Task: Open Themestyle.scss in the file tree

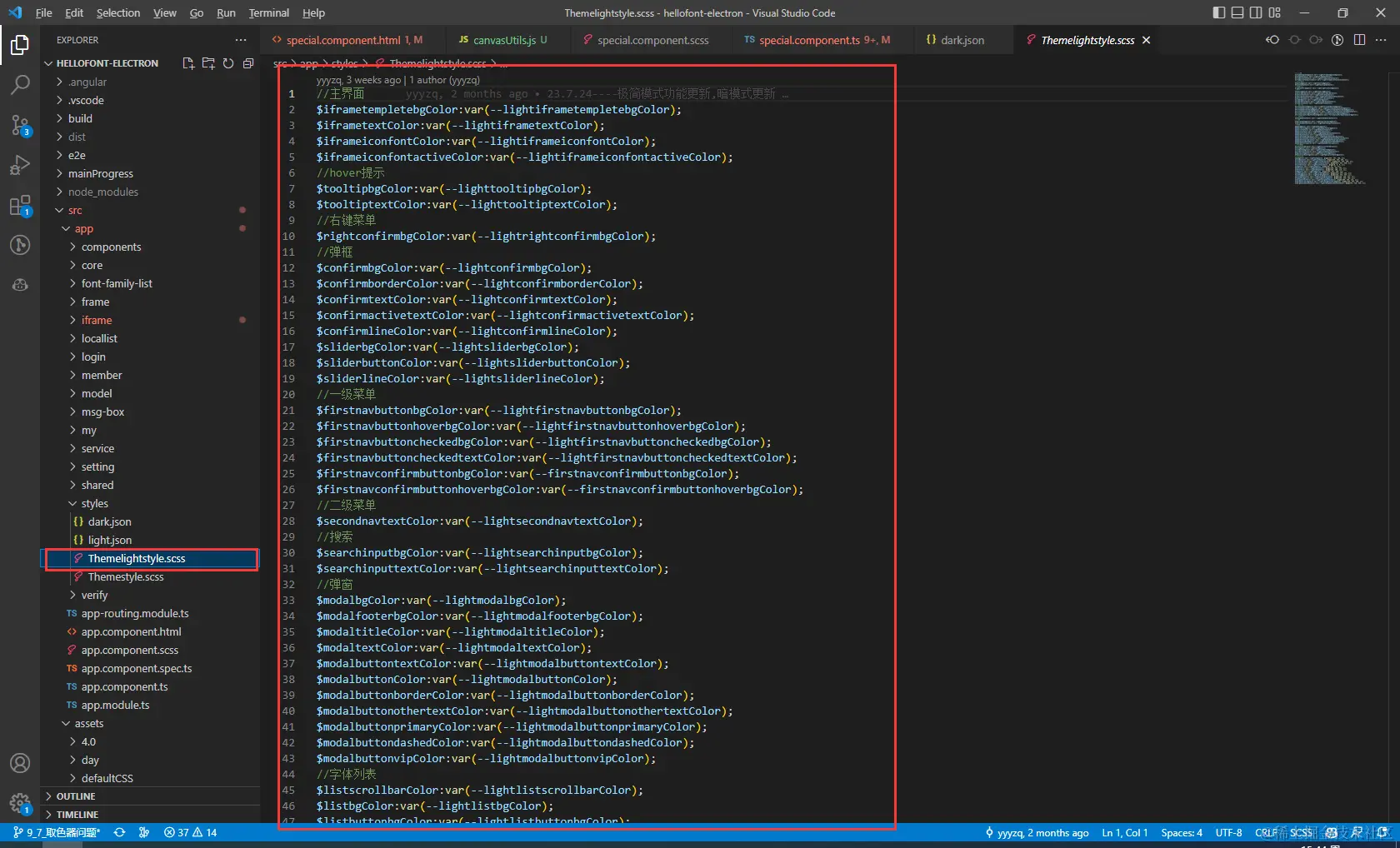Action: tap(126, 576)
